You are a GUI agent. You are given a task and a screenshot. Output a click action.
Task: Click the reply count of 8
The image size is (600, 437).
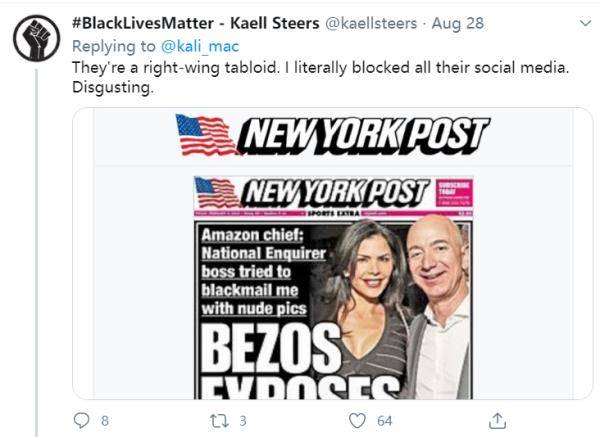coord(105,421)
